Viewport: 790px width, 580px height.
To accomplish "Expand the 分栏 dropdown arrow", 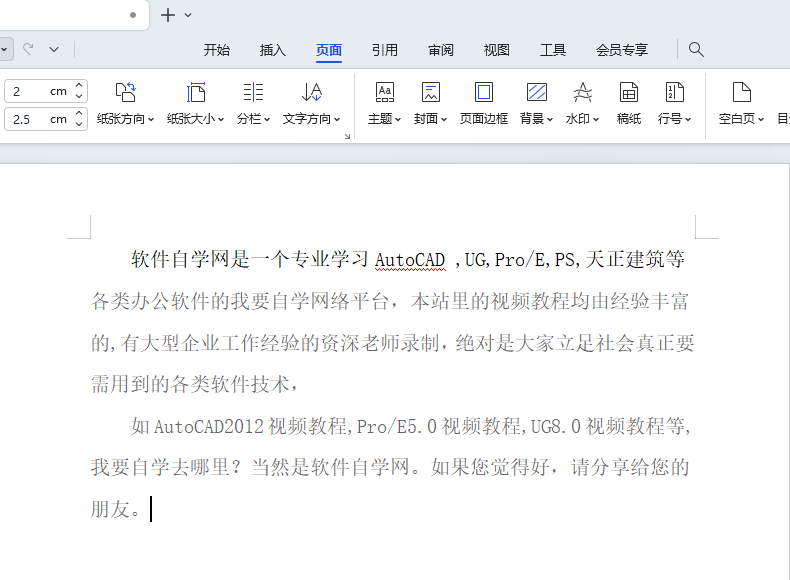I will [267, 119].
